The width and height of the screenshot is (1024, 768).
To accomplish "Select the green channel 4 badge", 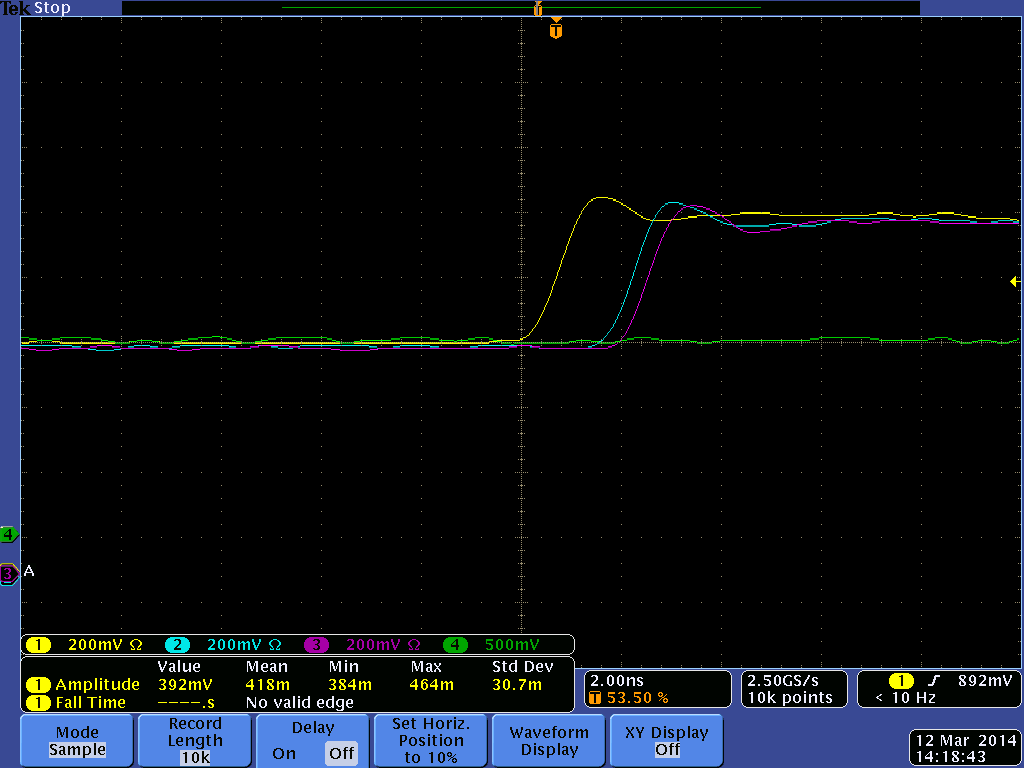I will coord(455,645).
